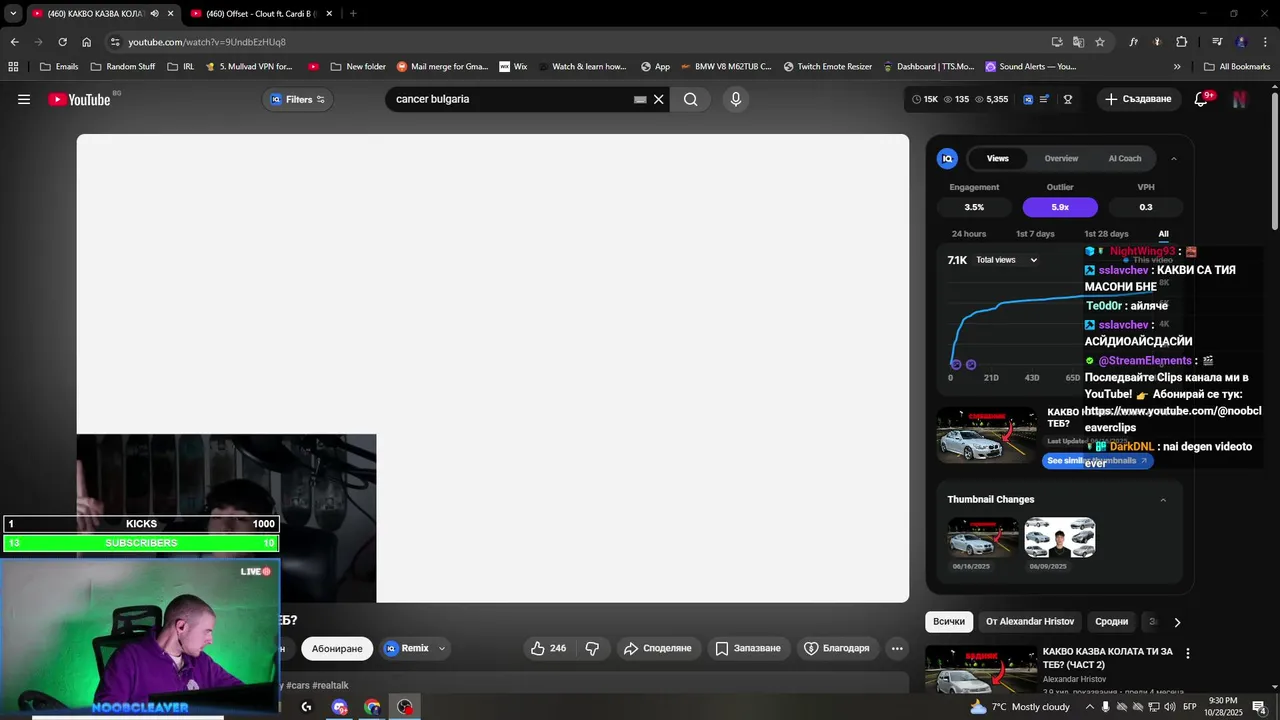Open the All Bookmarks folder
Screen dimensions: 1280x720
[1237, 67]
